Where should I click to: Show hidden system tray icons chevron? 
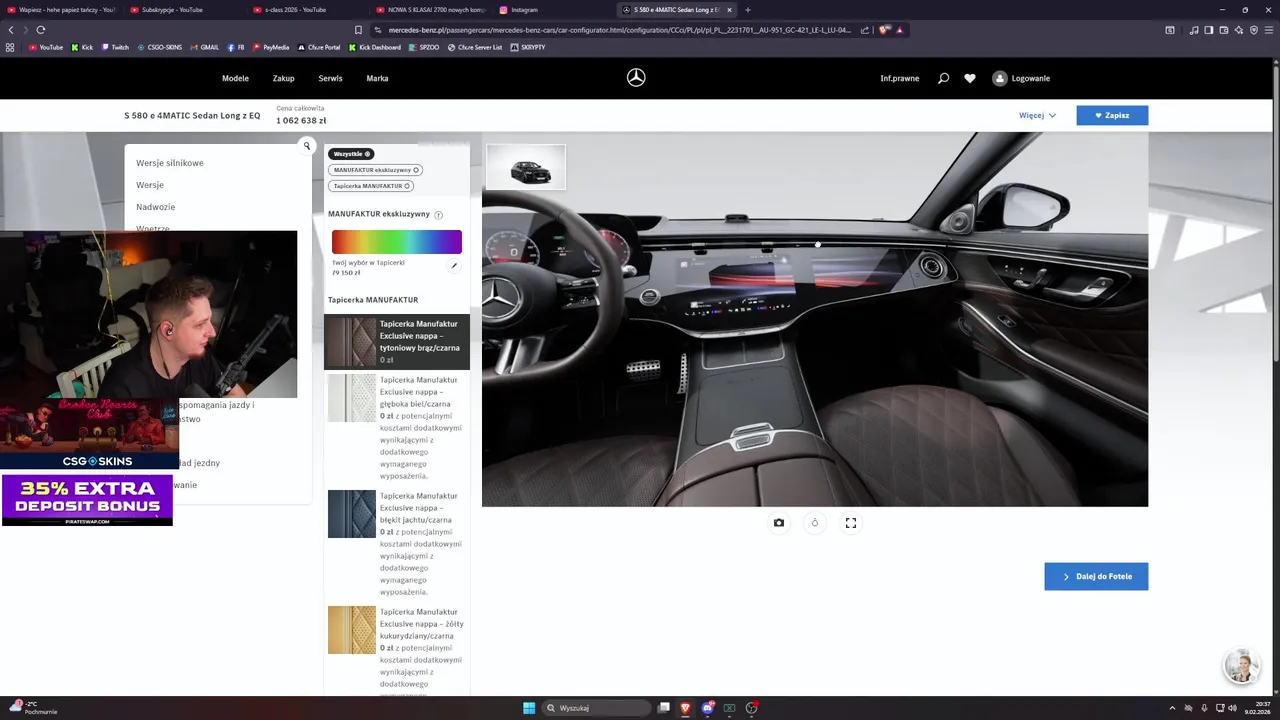click(x=1173, y=708)
